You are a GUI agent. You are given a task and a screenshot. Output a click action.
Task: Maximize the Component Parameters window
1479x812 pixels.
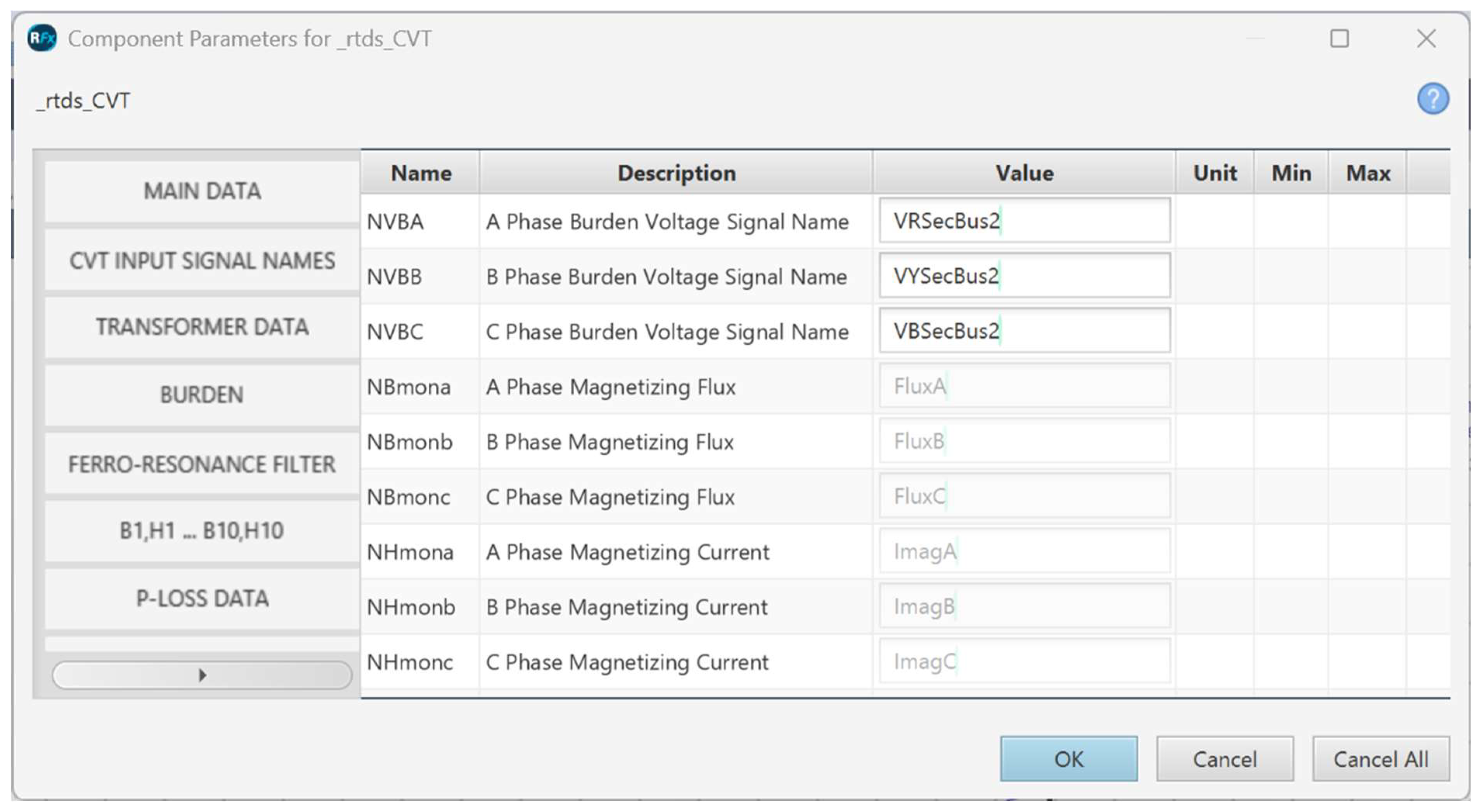tap(1339, 38)
